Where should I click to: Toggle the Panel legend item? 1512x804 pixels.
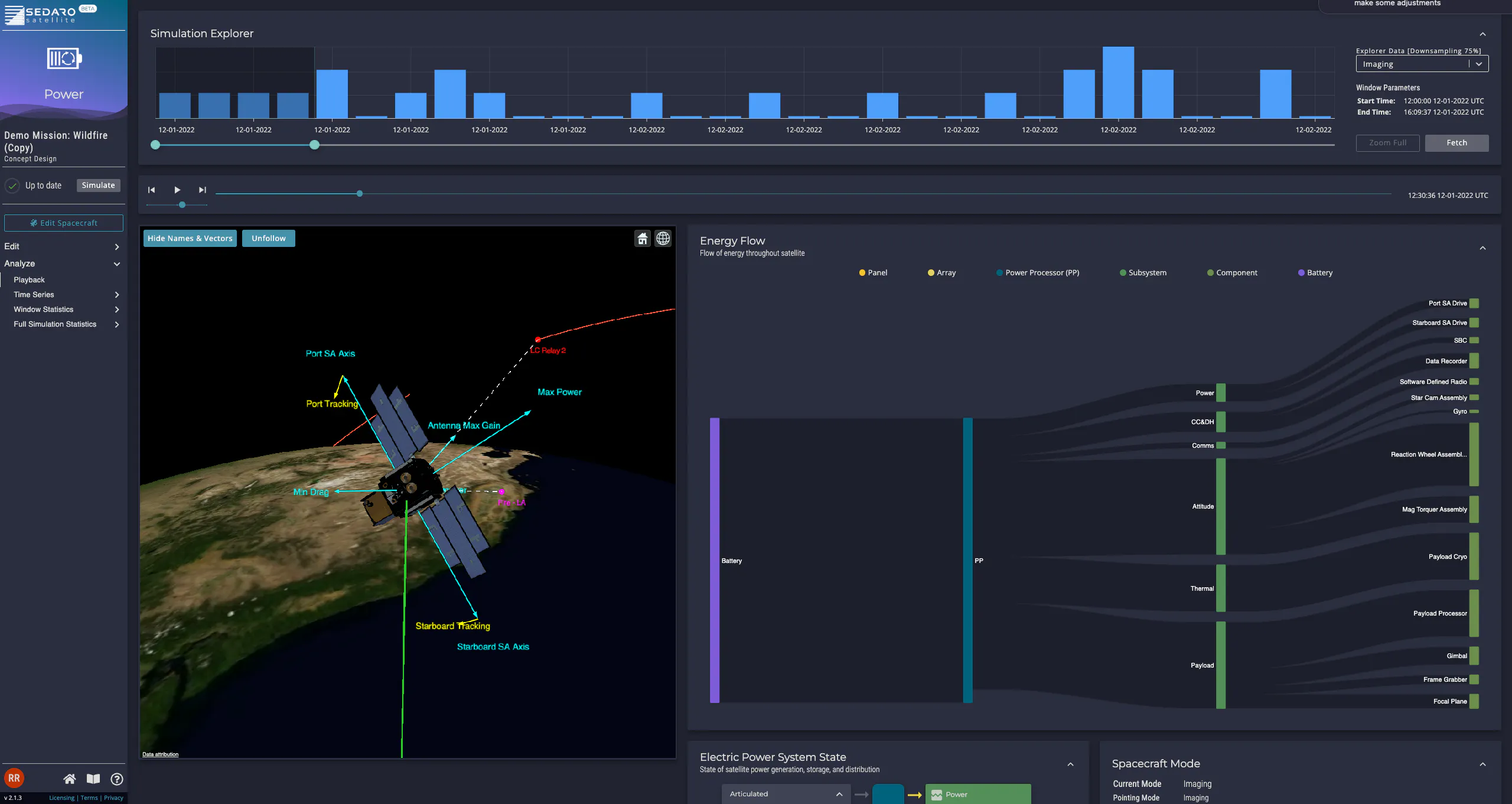(873, 273)
